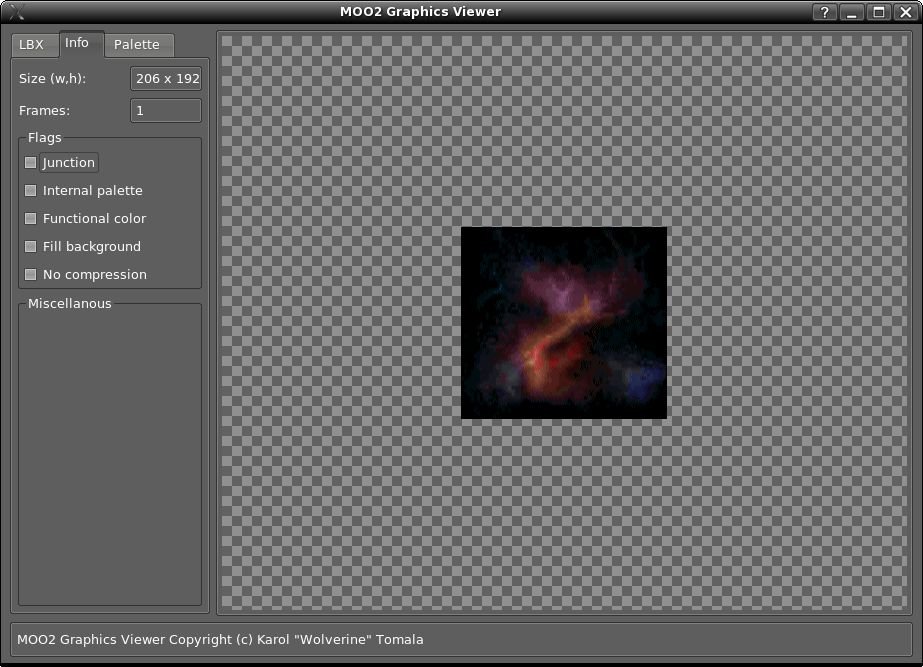Check the Functional color option
Viewport: 923px width, 667px height.
coord(30,218)
